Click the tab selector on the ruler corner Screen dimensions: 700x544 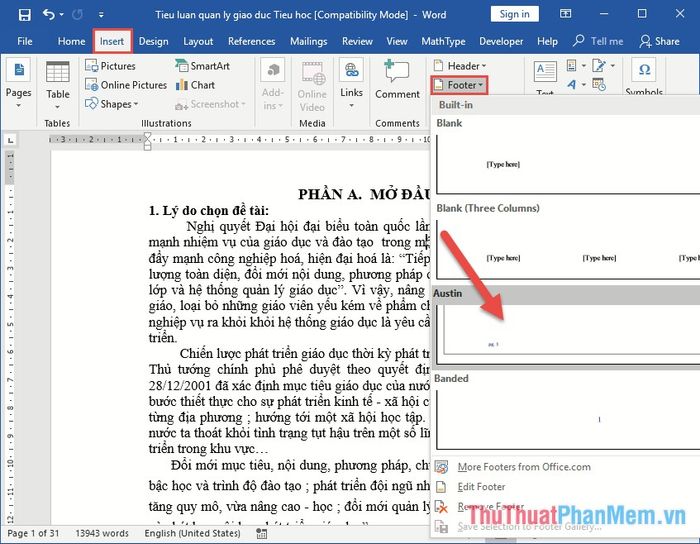(10, 140)
